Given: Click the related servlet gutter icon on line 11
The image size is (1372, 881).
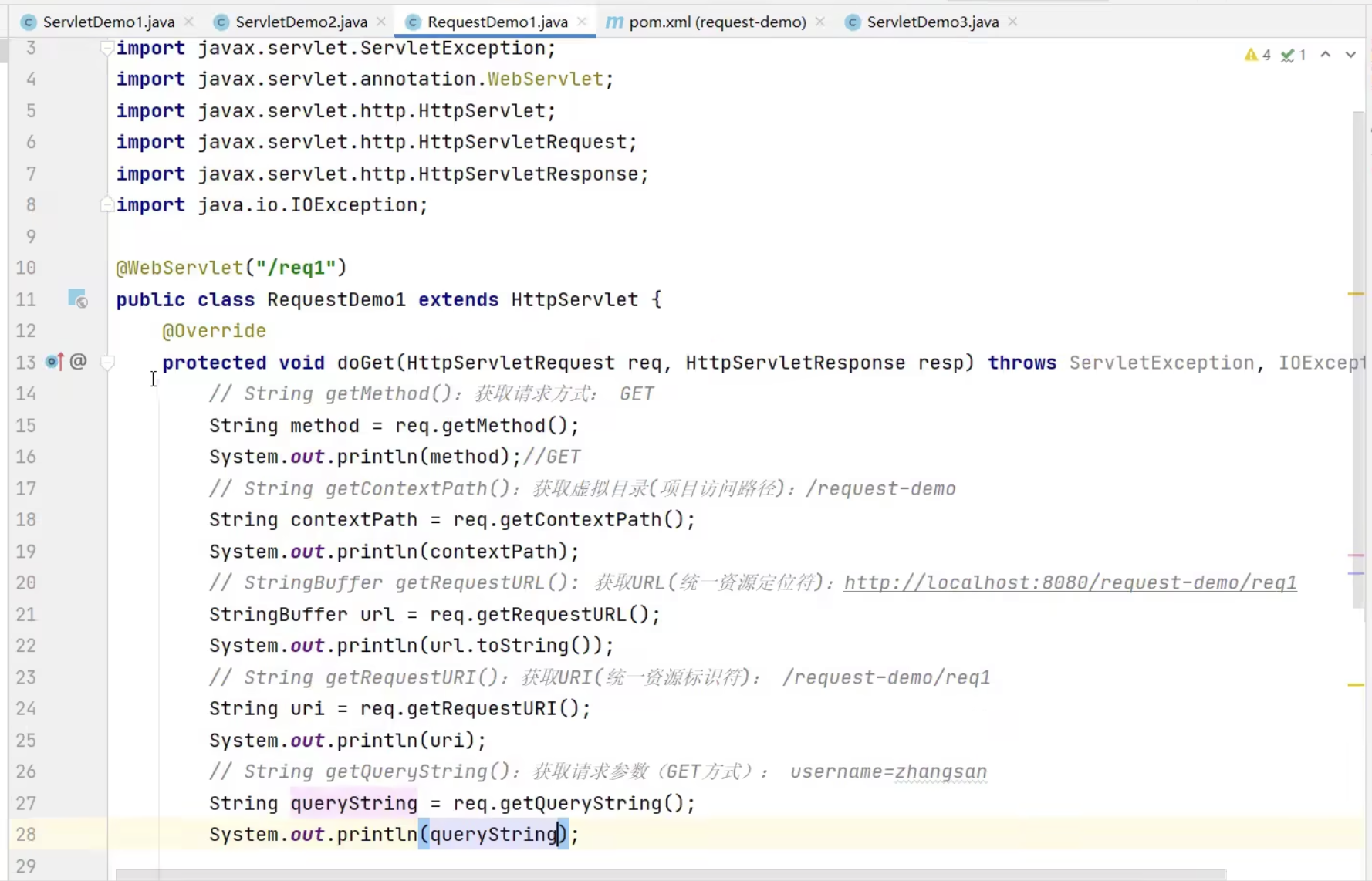Looking at the screenshot, I should (77, 298).
